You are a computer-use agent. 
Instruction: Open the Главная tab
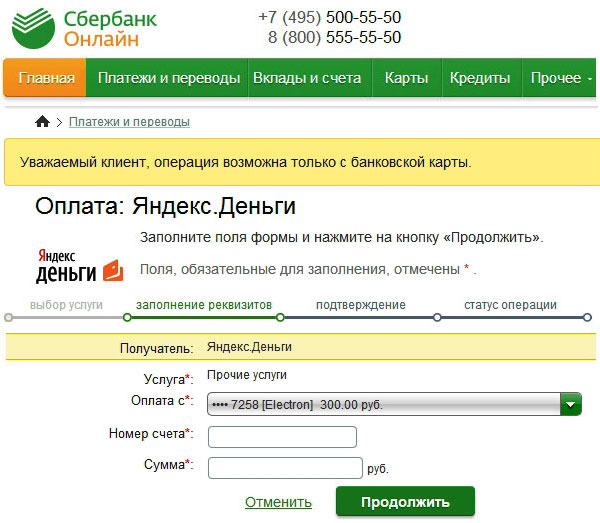45,78
